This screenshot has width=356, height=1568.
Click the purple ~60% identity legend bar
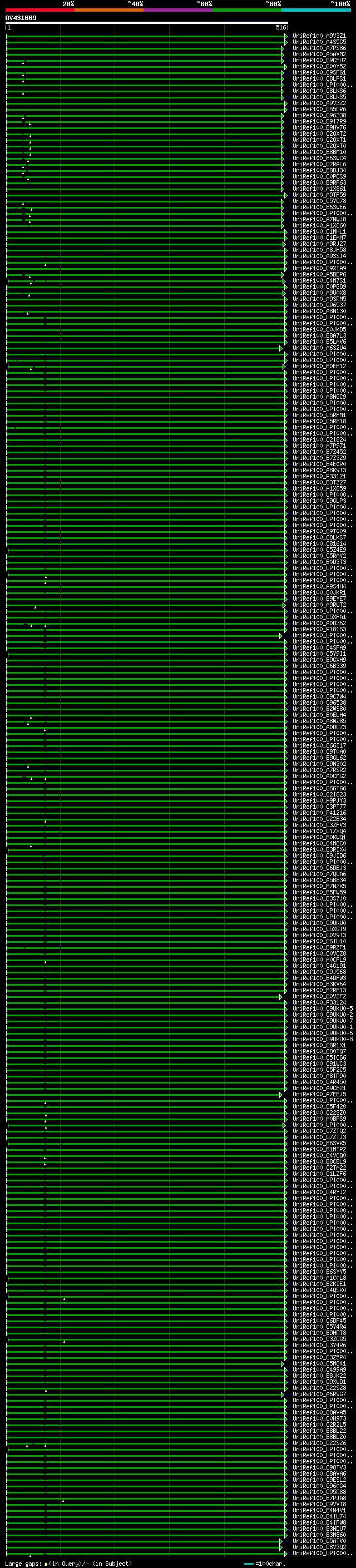tap(179, 10)
